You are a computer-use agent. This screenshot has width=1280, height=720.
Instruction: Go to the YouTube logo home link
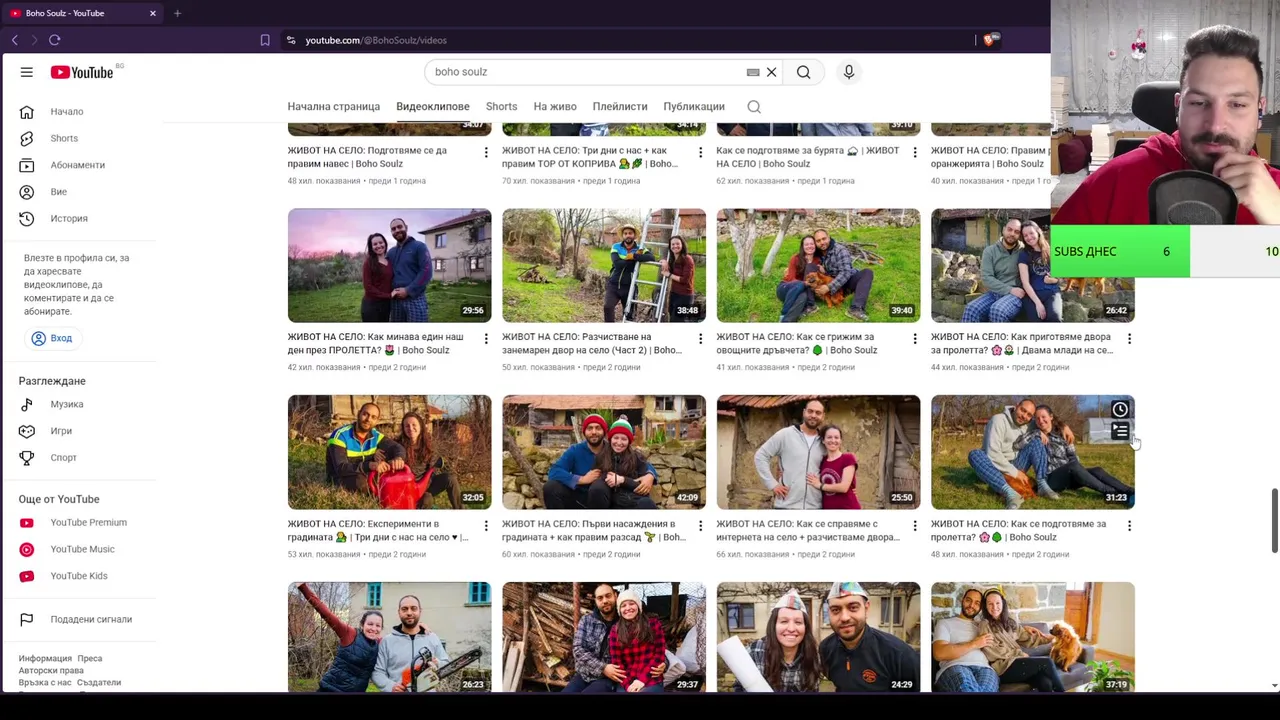click(82, 72)
